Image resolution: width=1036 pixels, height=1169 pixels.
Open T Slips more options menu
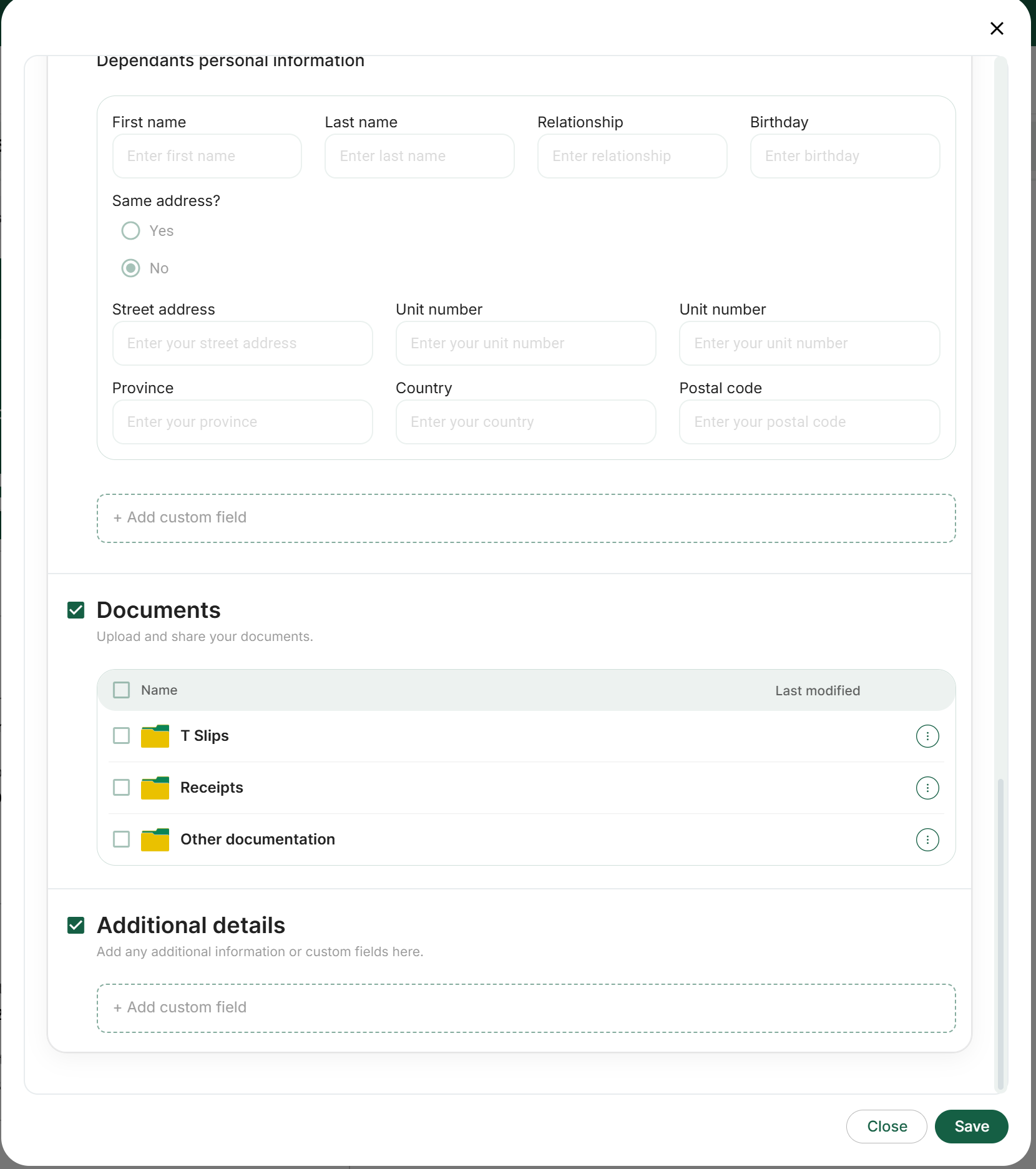click(x=927, y=736)
